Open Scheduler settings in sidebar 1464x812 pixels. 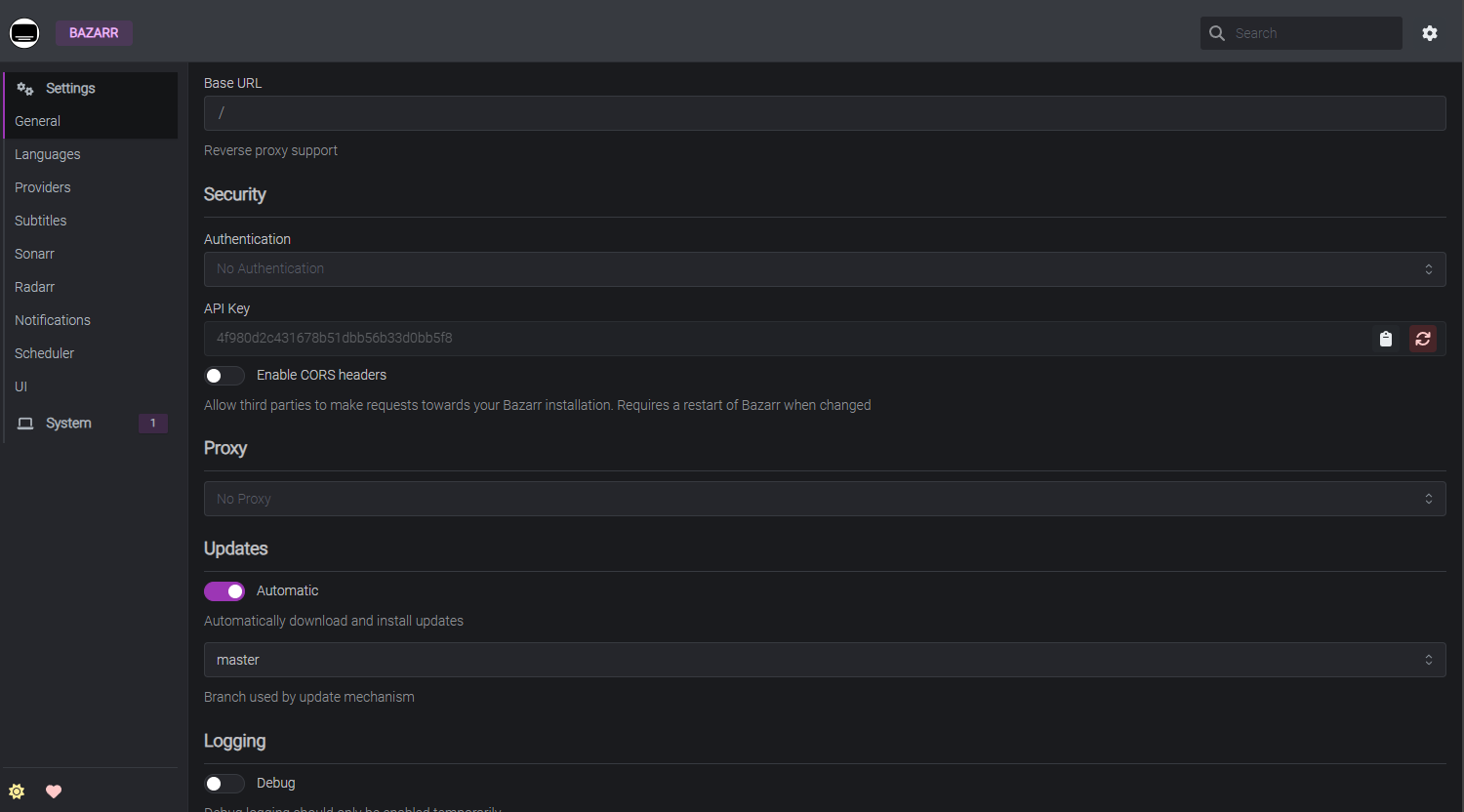(x=45, y=353)
